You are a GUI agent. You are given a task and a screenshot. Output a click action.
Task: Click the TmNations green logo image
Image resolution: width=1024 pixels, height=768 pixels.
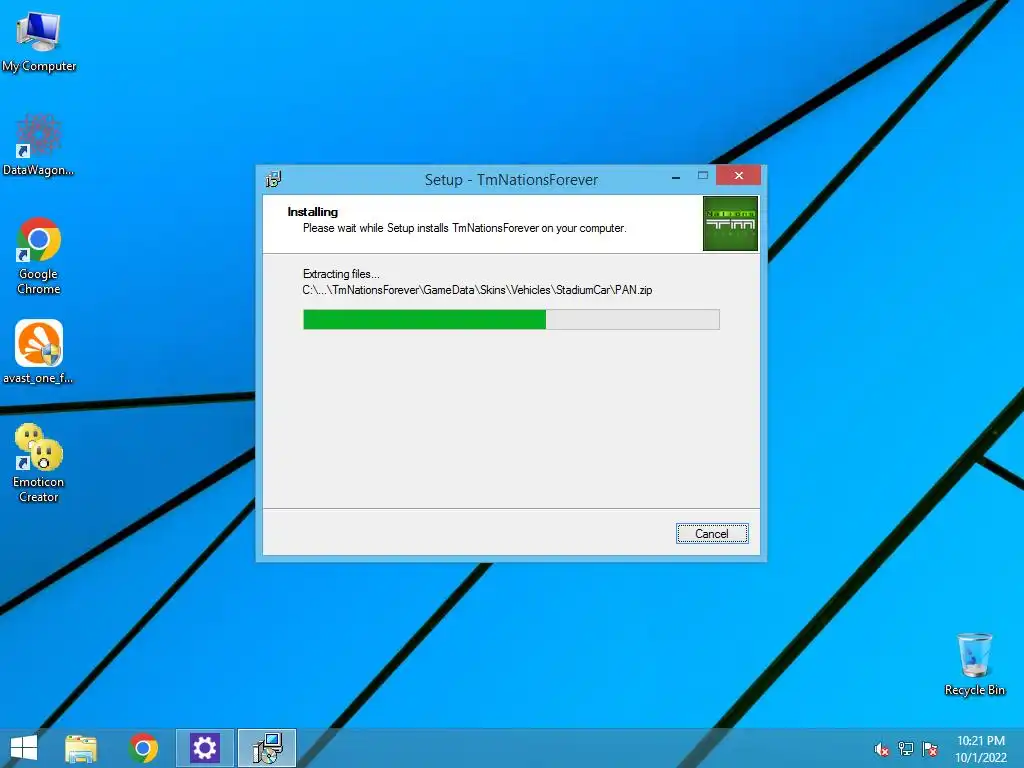tap(730, 223)
